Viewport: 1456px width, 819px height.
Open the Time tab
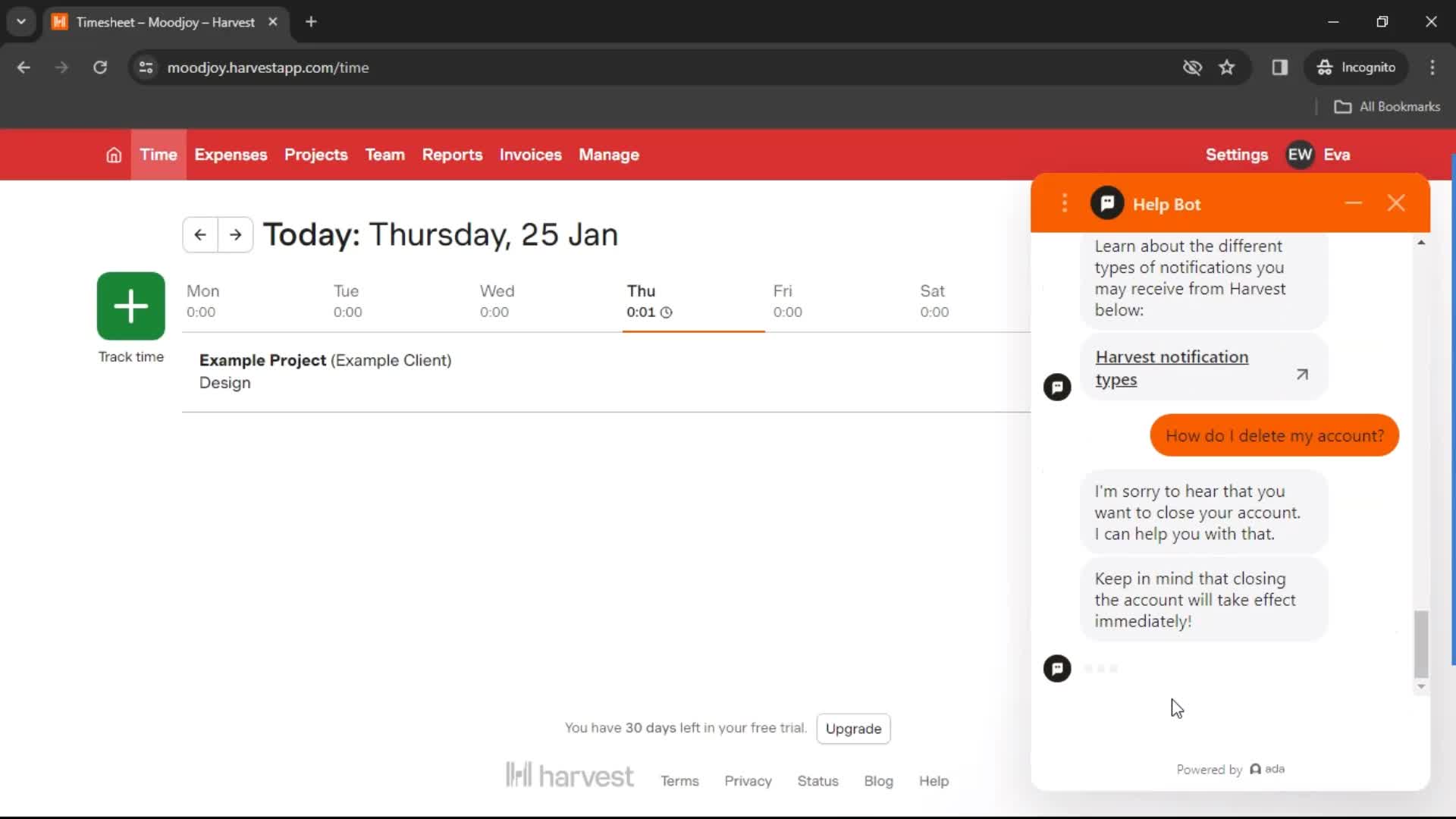pyautogui.click(x=158, y=155)
